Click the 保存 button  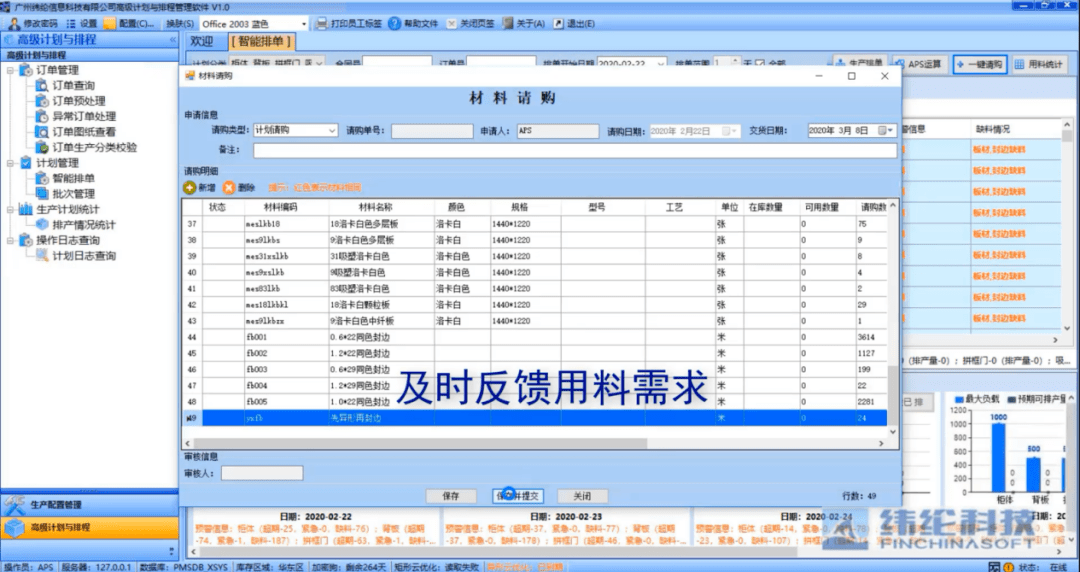(451, 496)
